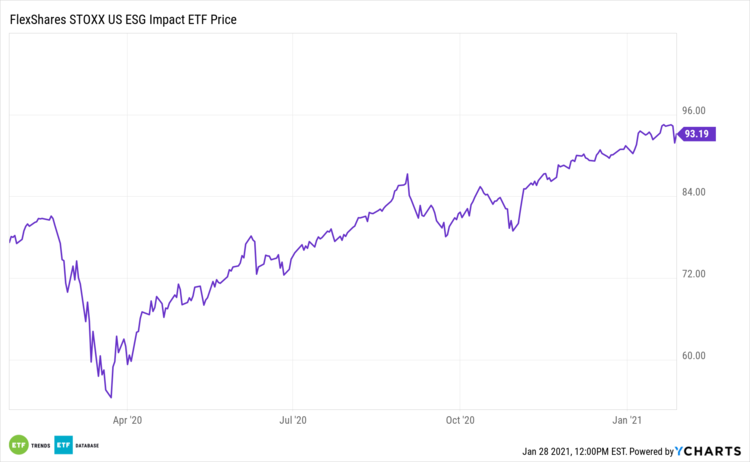Click the 93.19 current price tag
The height and width of the screenshot is (462, 750).
[696, 134]
